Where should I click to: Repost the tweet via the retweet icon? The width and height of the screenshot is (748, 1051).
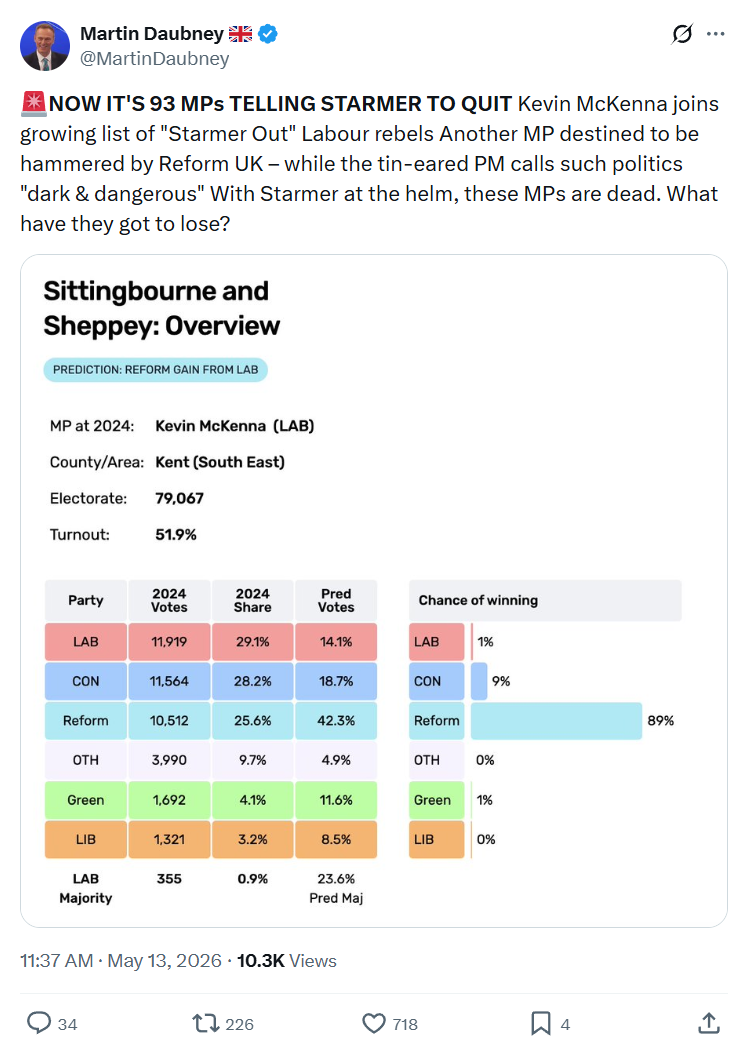click(205, 1023)
